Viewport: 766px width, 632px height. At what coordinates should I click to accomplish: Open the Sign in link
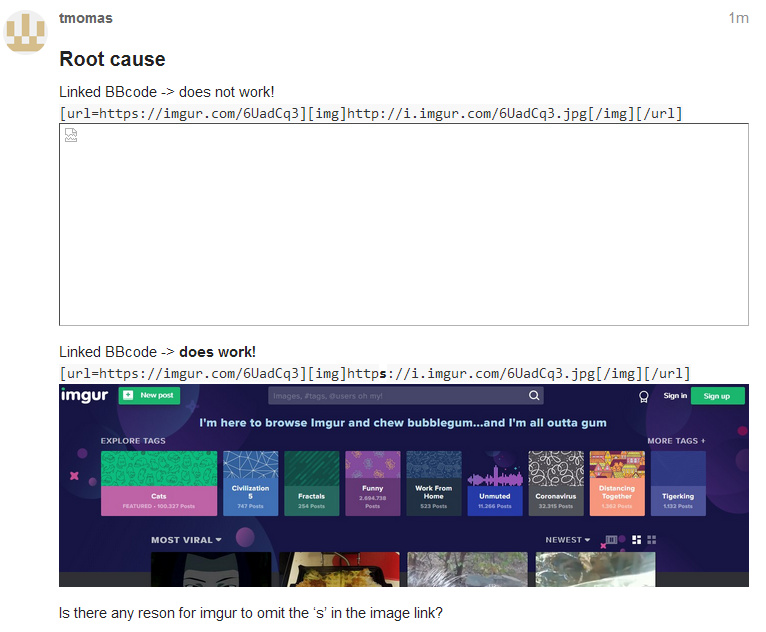pos(675,396)
